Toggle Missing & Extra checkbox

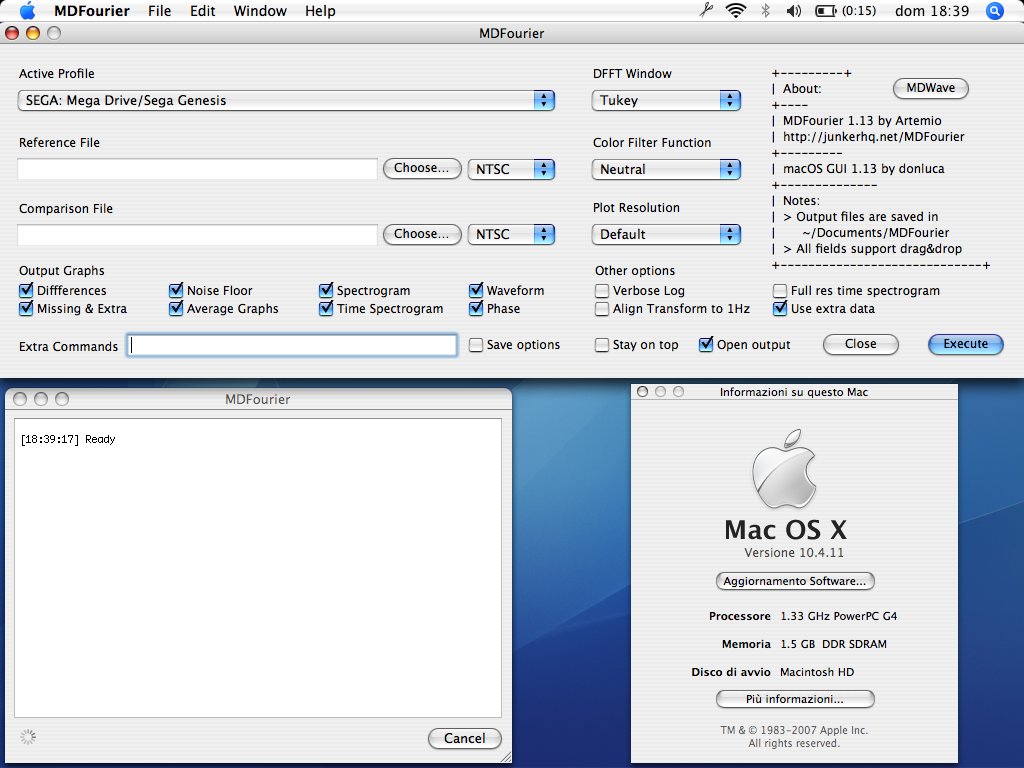pos(26,308)
